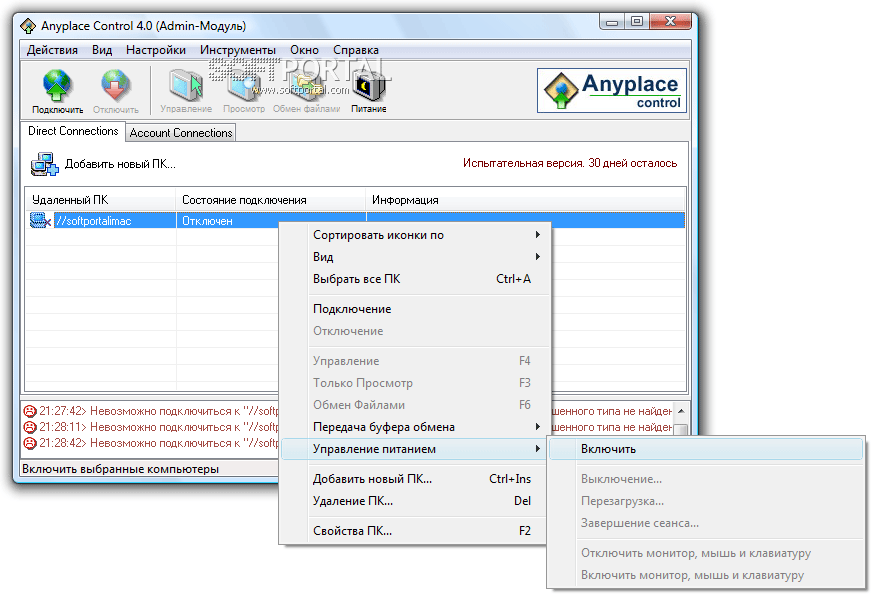Sort by Состояние подключения column header
Screen dimensions: 874x601
(271, 200)
